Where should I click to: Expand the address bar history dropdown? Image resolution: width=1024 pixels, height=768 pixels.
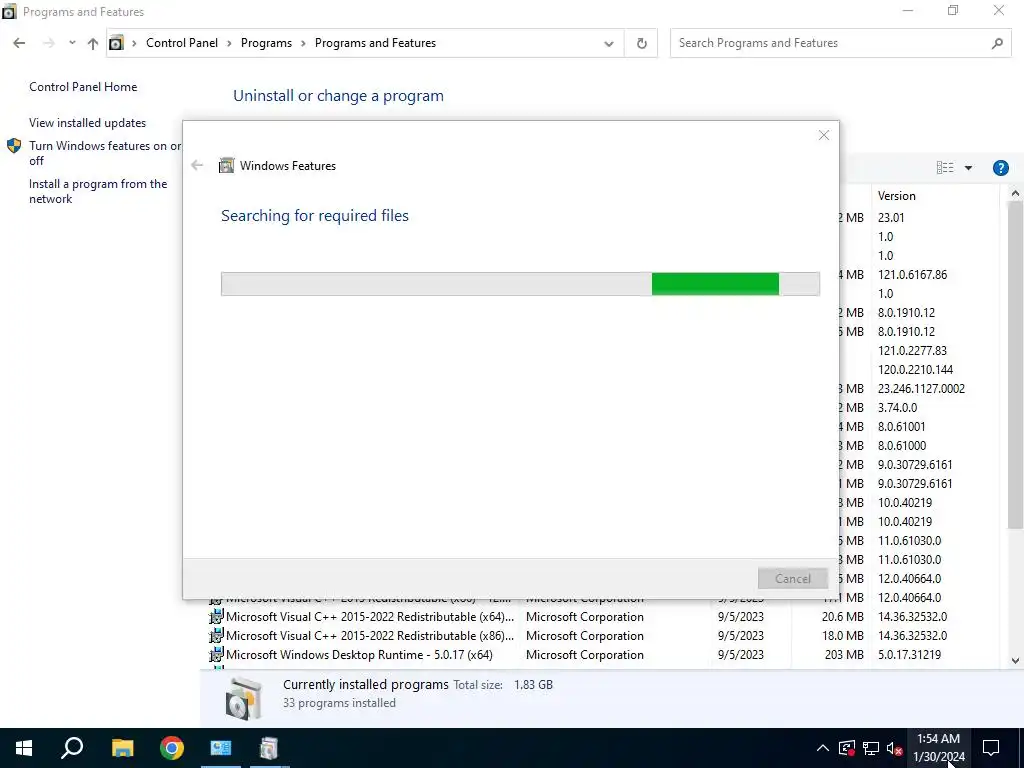tap(609, 44)
